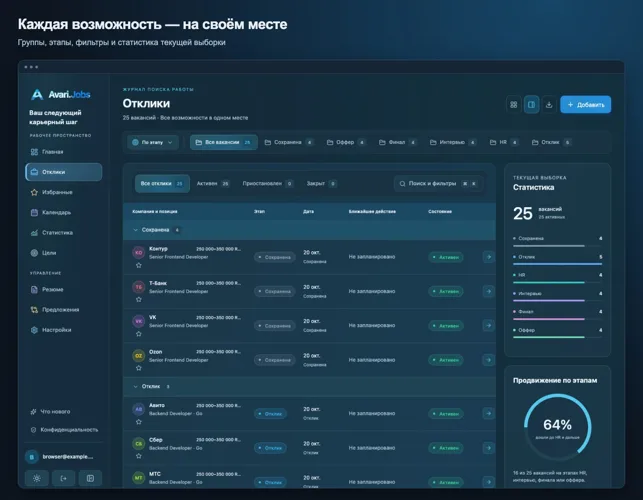The image size is (643, 500).
Task: Open the Т-Банк row arrow
Action: click(488, 291)
